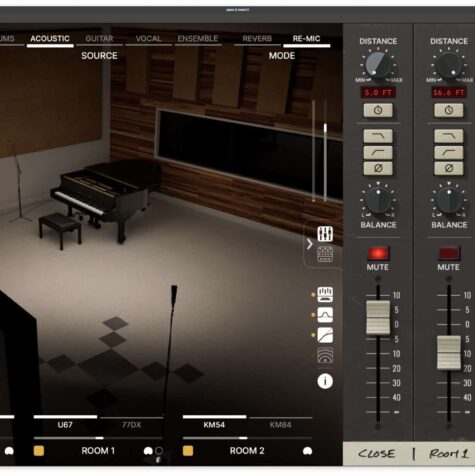The image size is (475, 475).
Task: Click the horizontal slider above ROOM 2 label
Action: coord(247,438)
